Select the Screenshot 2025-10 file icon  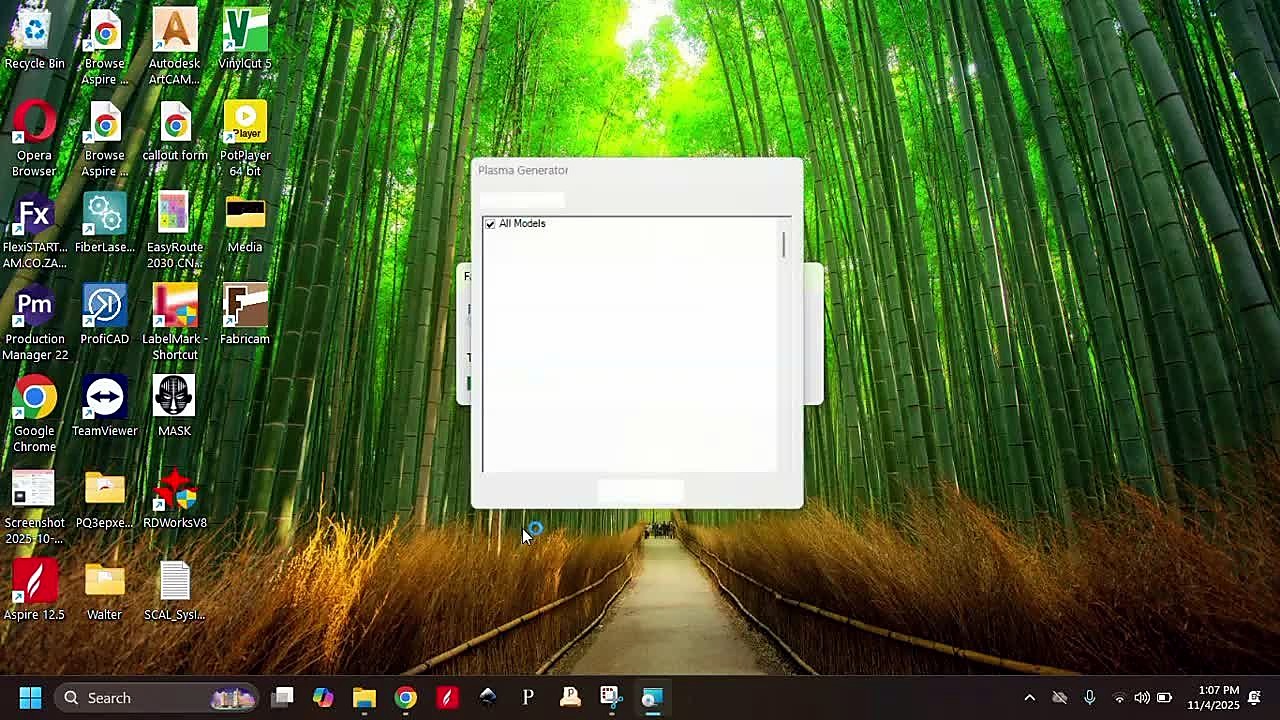34,507
